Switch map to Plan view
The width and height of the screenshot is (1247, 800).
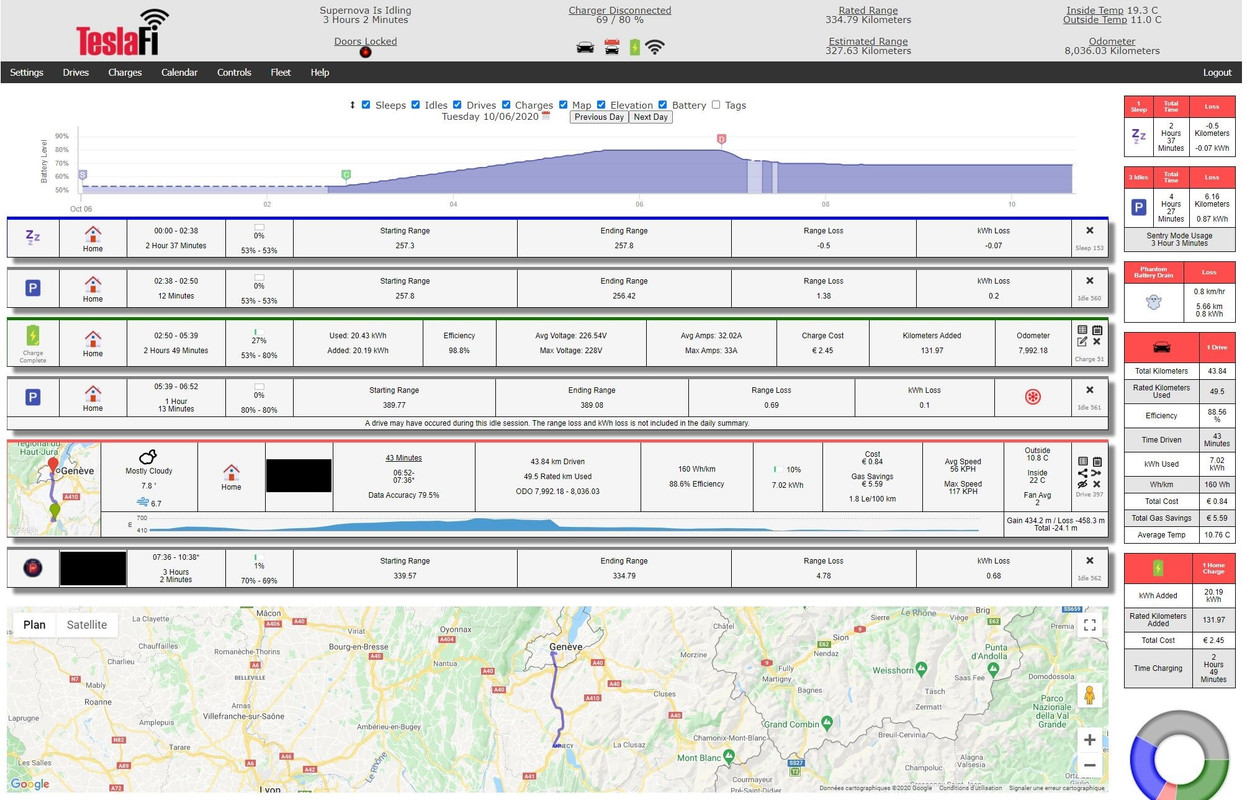click(35, 625)
